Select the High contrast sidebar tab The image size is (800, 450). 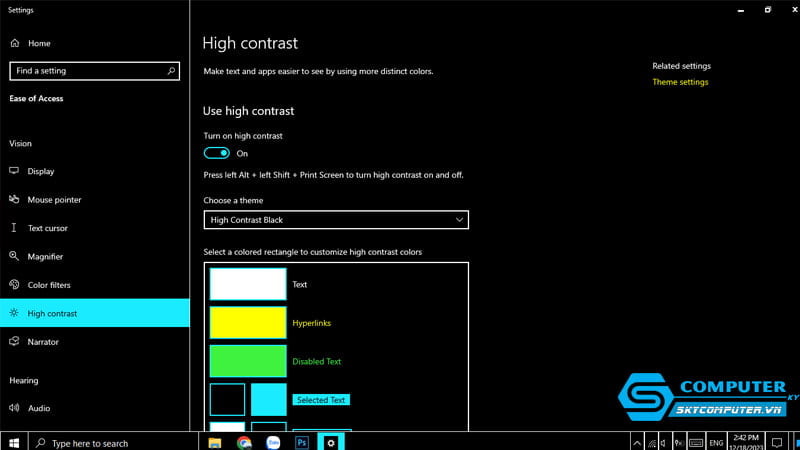point(52,313)
